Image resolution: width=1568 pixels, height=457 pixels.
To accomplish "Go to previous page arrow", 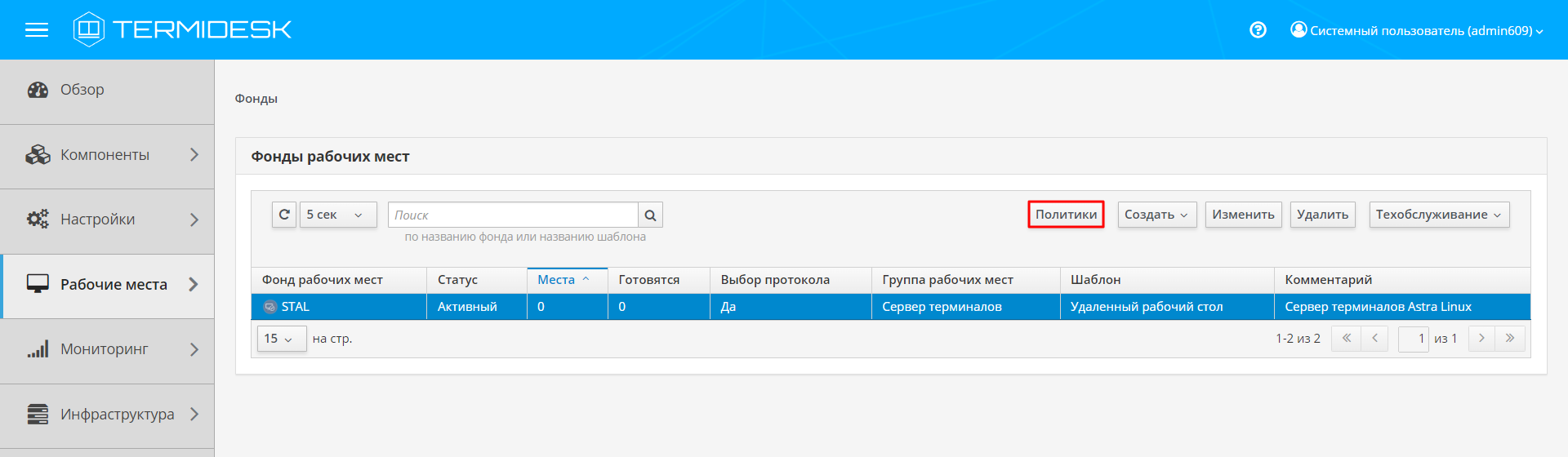I will coord(1374,339).
